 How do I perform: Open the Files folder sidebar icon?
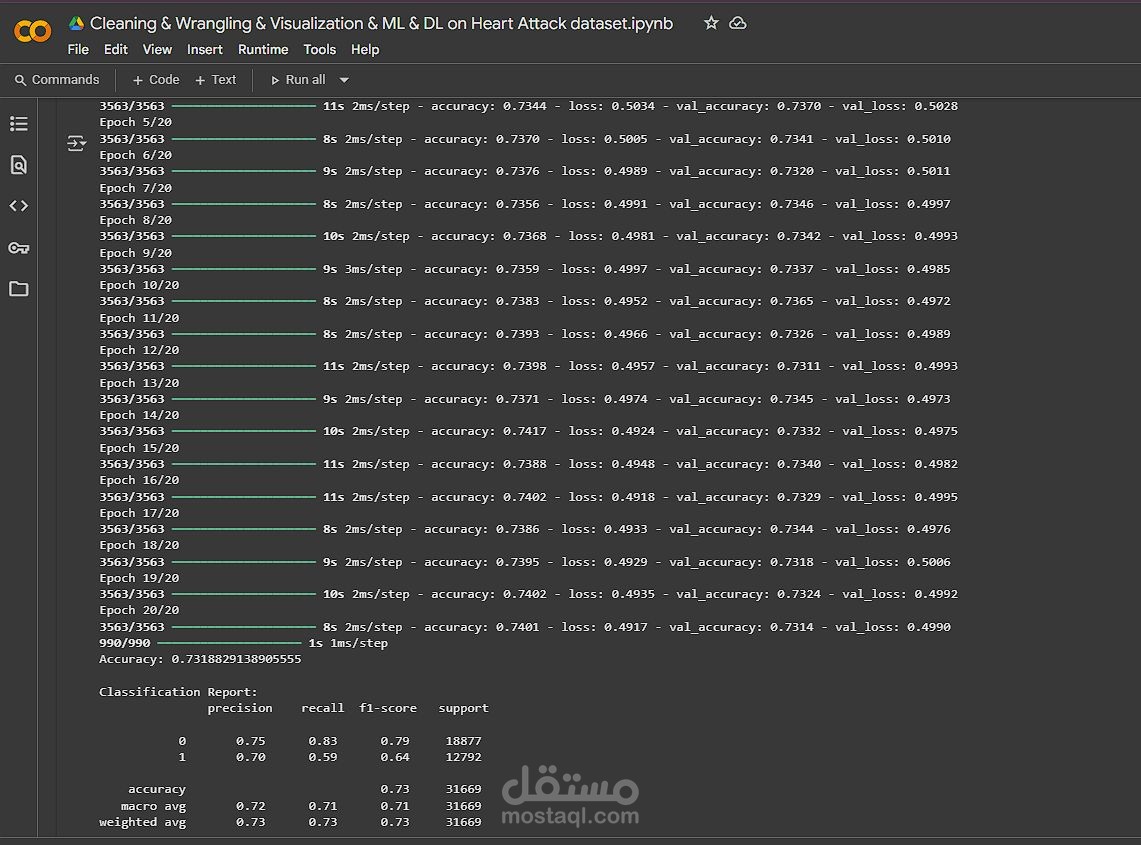click(x=19, y=289)
